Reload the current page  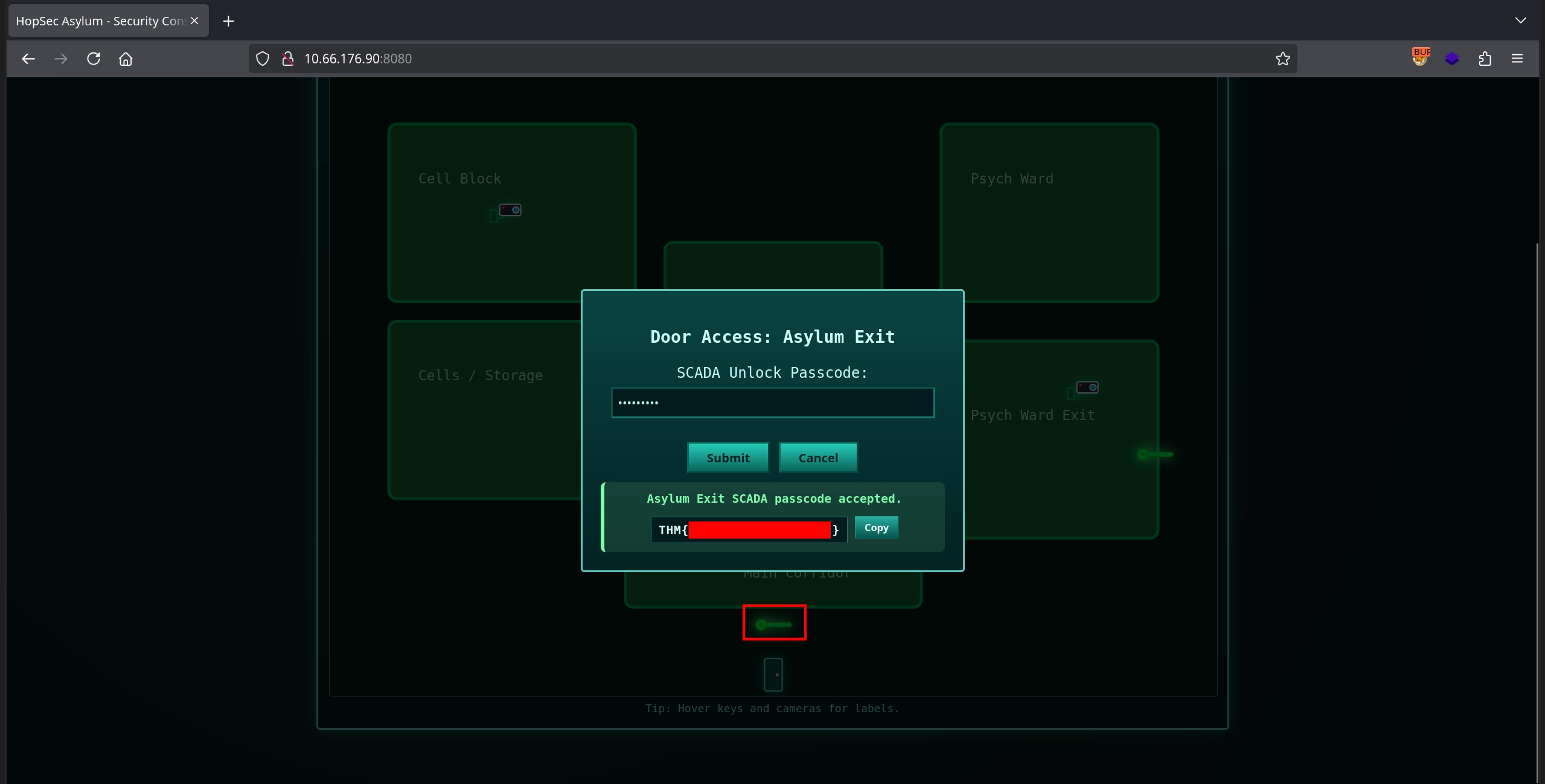[x=94, y=59]
